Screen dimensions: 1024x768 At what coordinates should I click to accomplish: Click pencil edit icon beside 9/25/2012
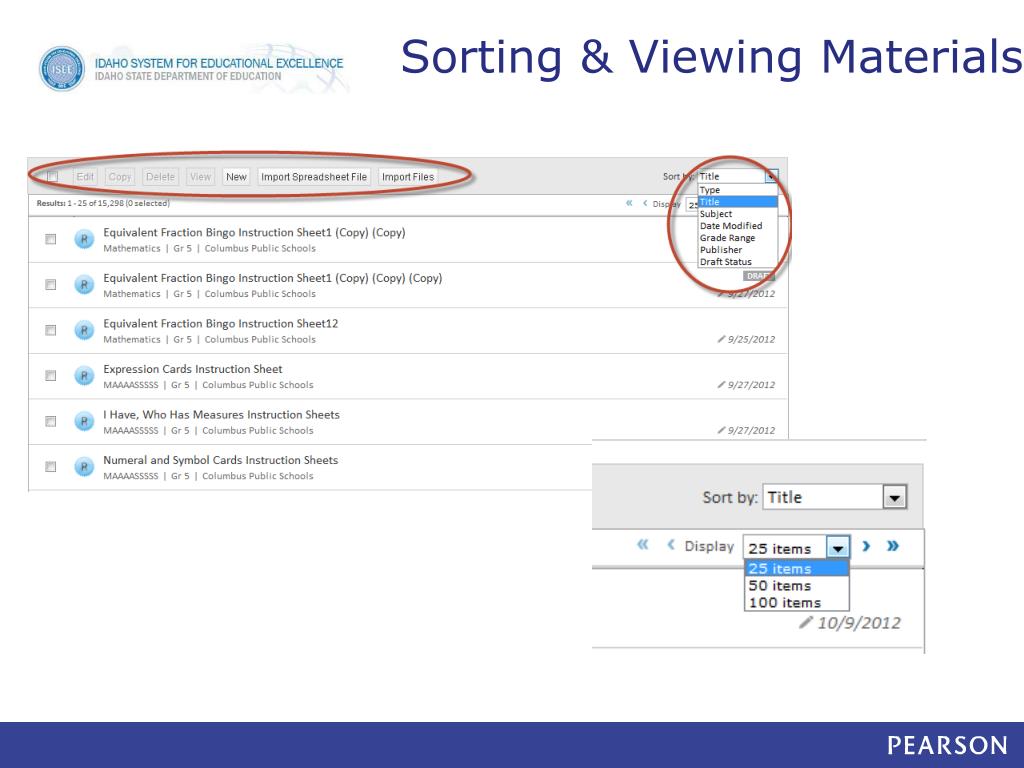pos(721,339)
